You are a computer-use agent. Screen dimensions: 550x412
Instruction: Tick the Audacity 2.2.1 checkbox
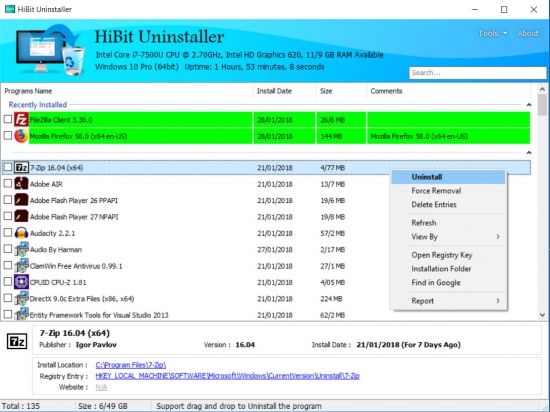point(8,232)
